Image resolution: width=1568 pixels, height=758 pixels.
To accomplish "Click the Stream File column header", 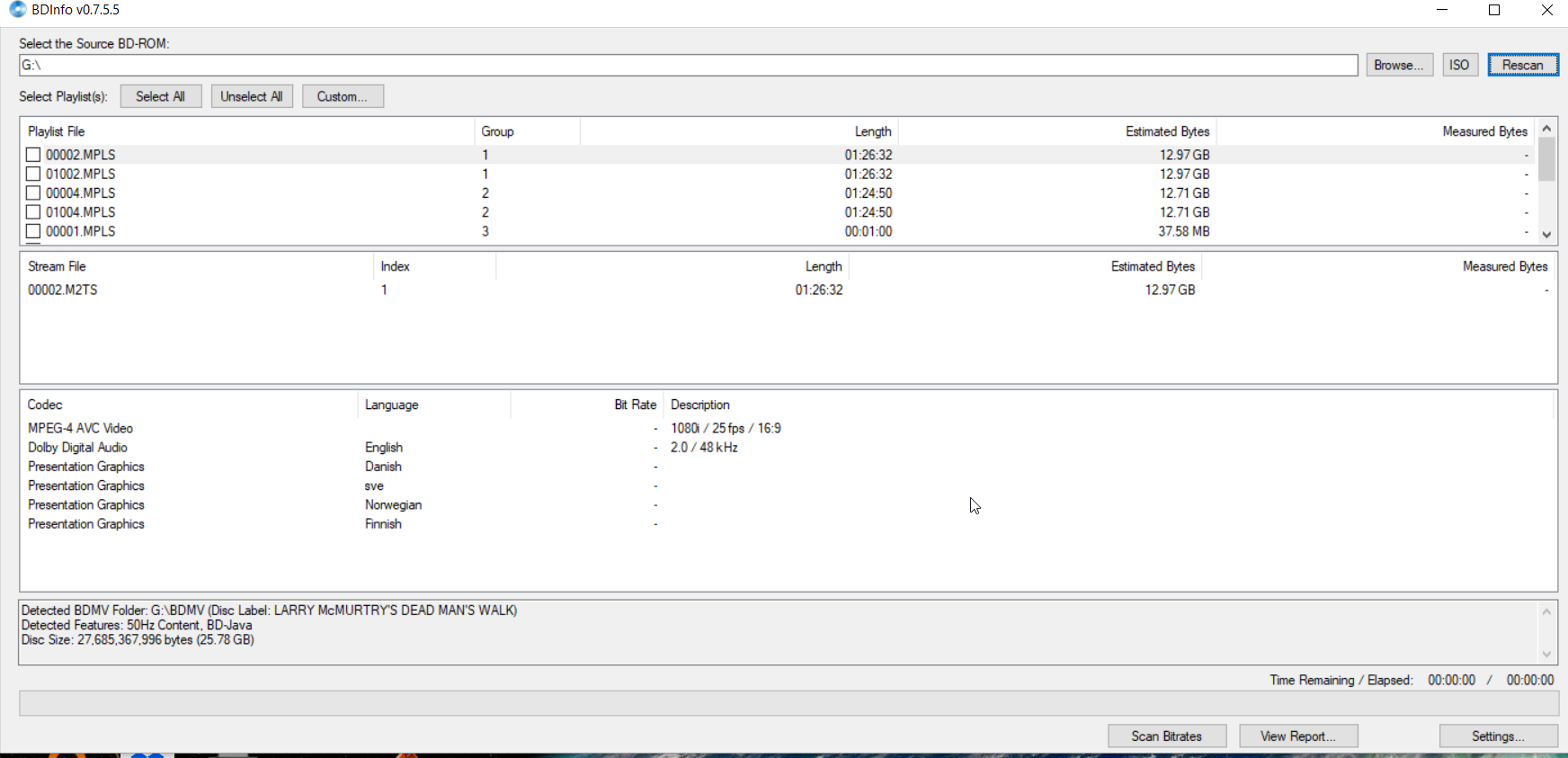I will (x=197, y=266).
